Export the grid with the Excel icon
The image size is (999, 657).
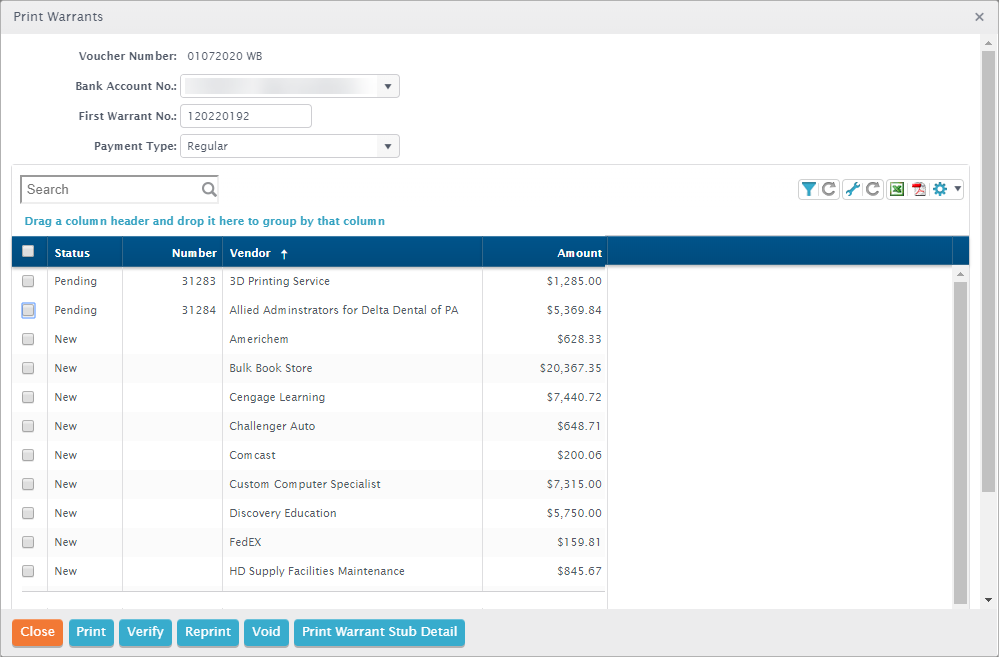click(x=897, y=189)
